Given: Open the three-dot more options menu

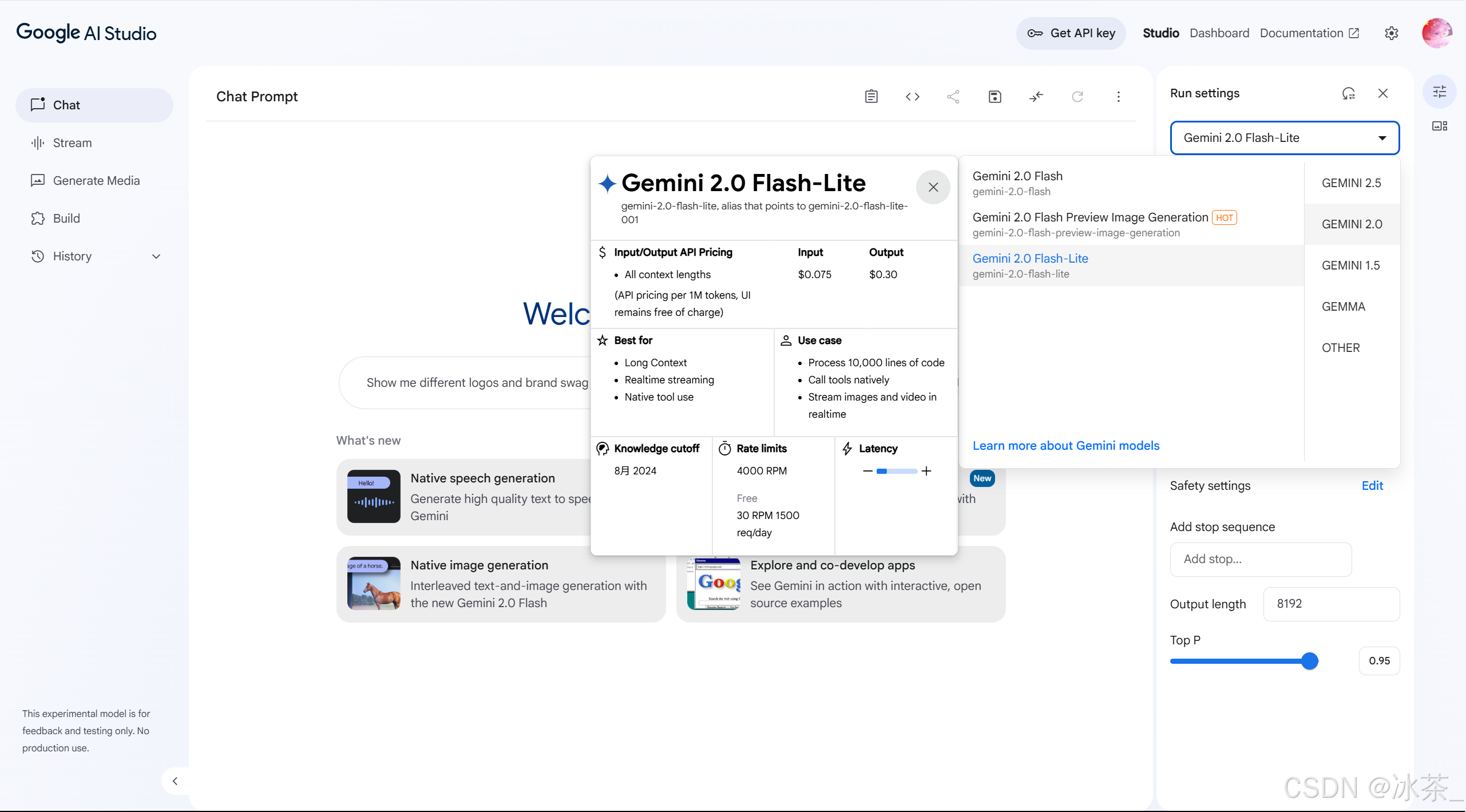Looking at the screenshot, I should (x=1119, y=97).
